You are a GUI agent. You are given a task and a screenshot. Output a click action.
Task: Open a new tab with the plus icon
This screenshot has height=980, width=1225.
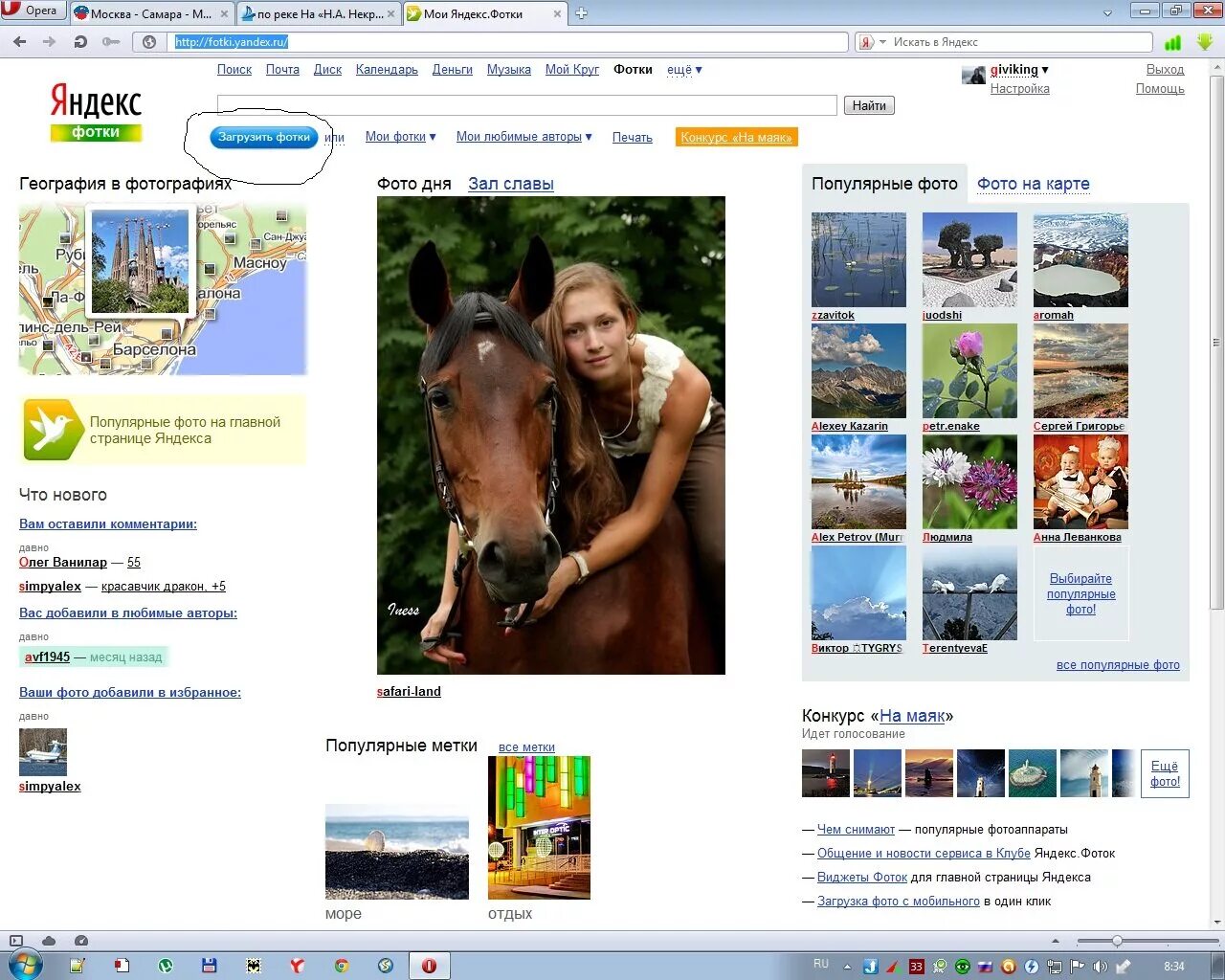point(581,13)
